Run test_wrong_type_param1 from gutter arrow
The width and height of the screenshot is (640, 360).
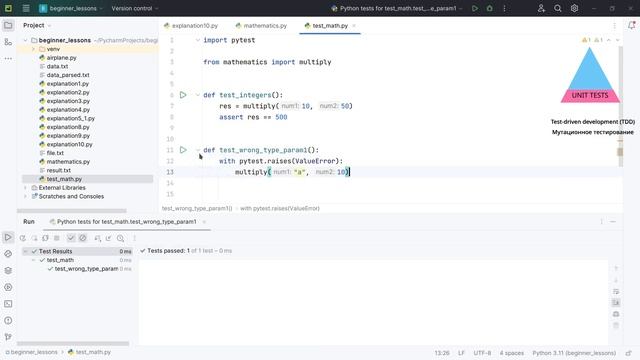(183, 150)
